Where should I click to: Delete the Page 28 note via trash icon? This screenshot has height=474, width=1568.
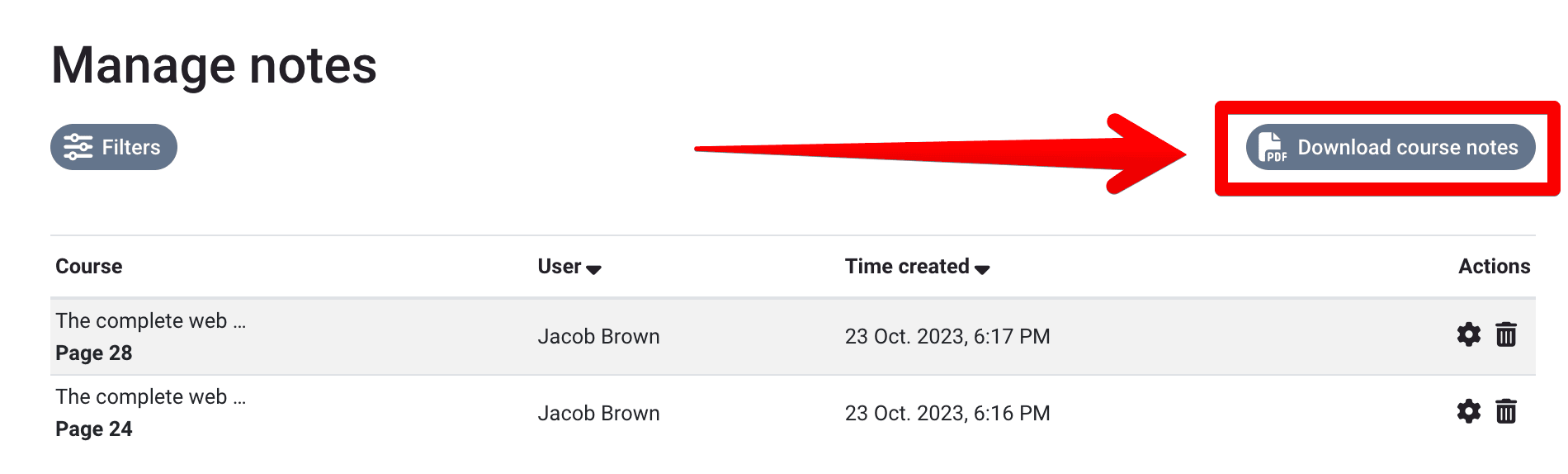[x=1506, y=334]
